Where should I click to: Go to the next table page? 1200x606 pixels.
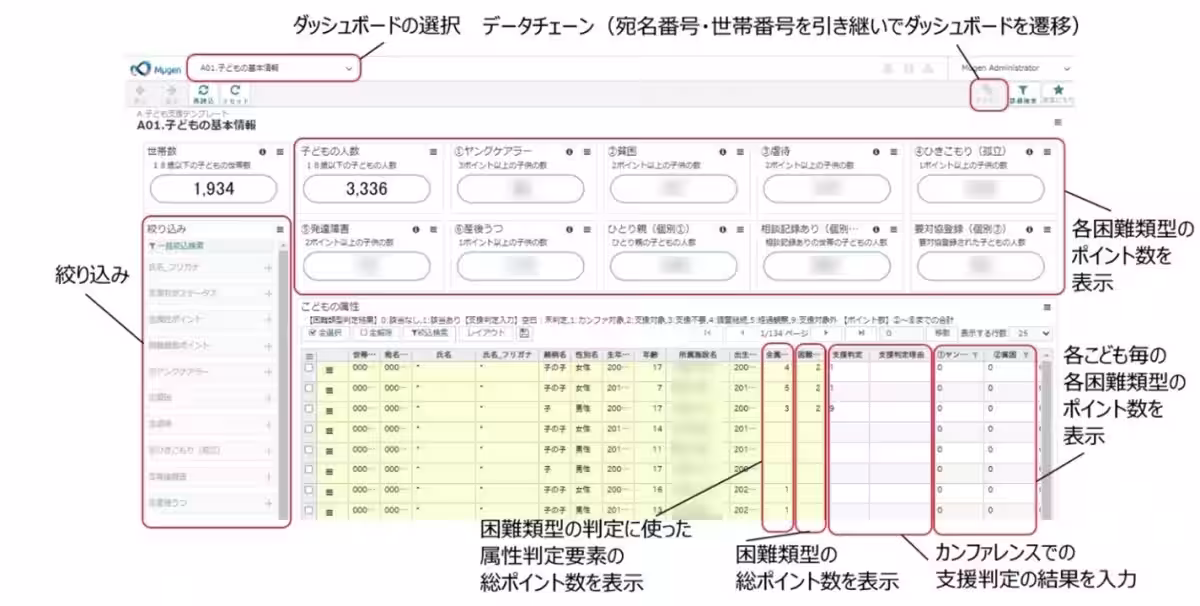click(x=825, y=332)
